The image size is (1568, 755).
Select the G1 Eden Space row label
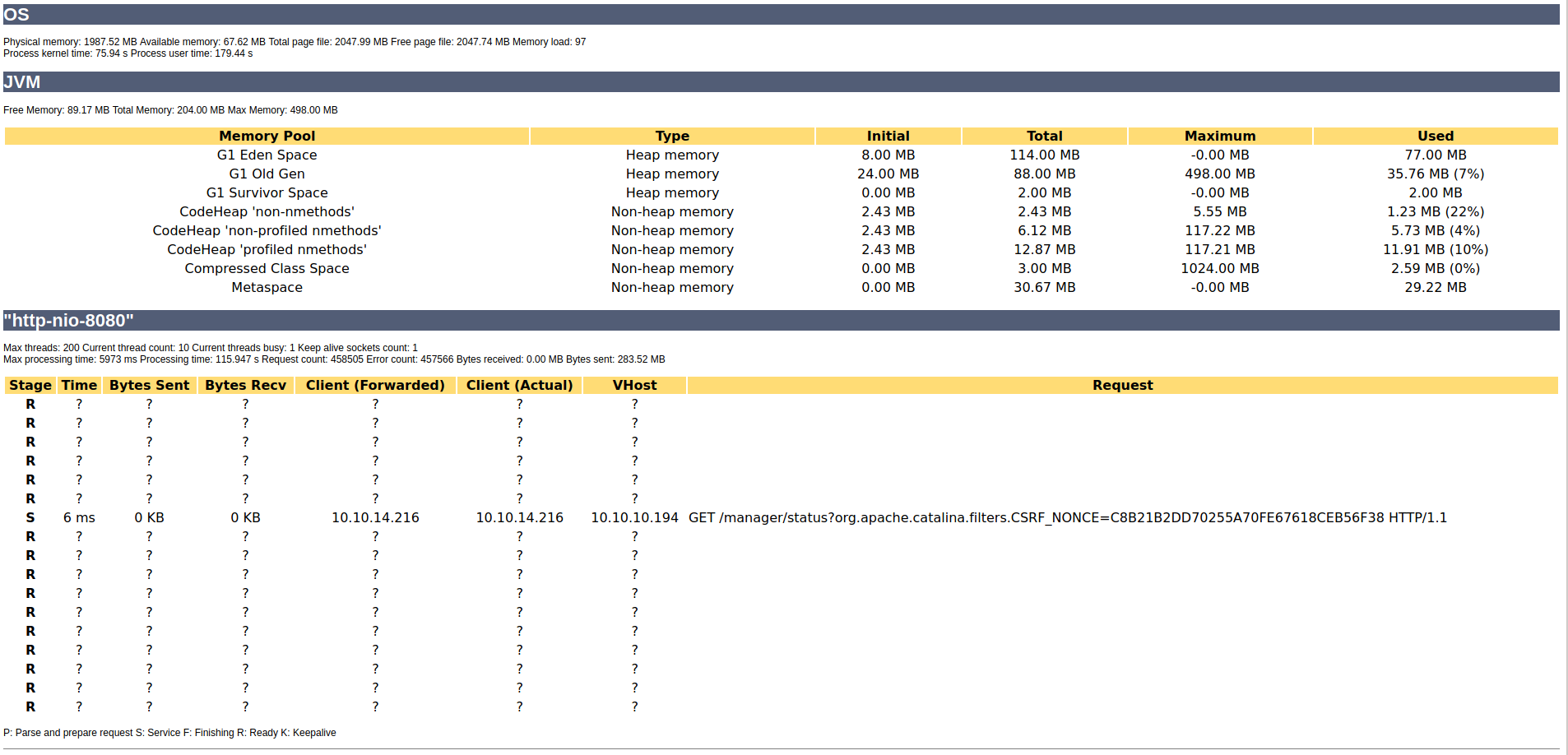[x=267, y=155]
